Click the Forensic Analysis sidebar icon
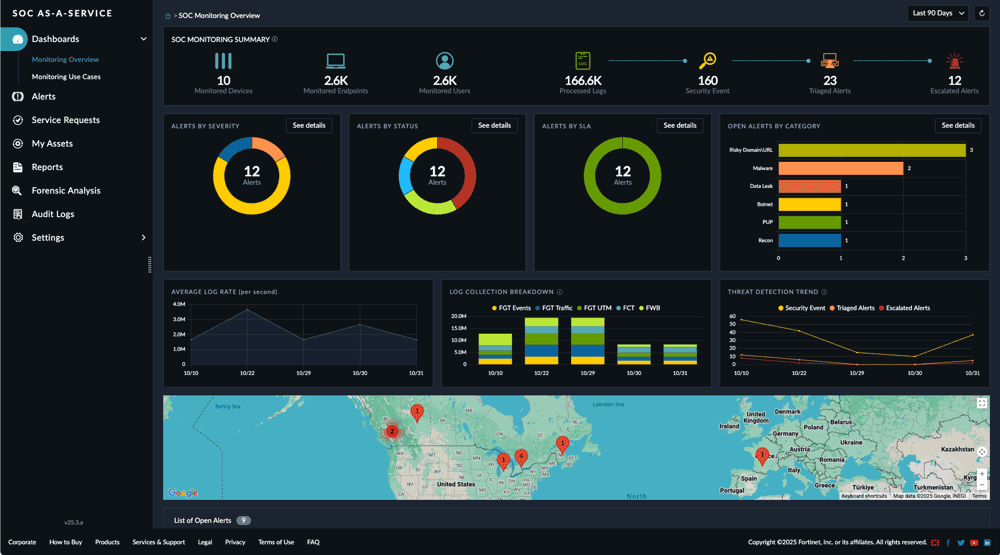Viewport: 1000px width, 555px height. coord(18,190)
